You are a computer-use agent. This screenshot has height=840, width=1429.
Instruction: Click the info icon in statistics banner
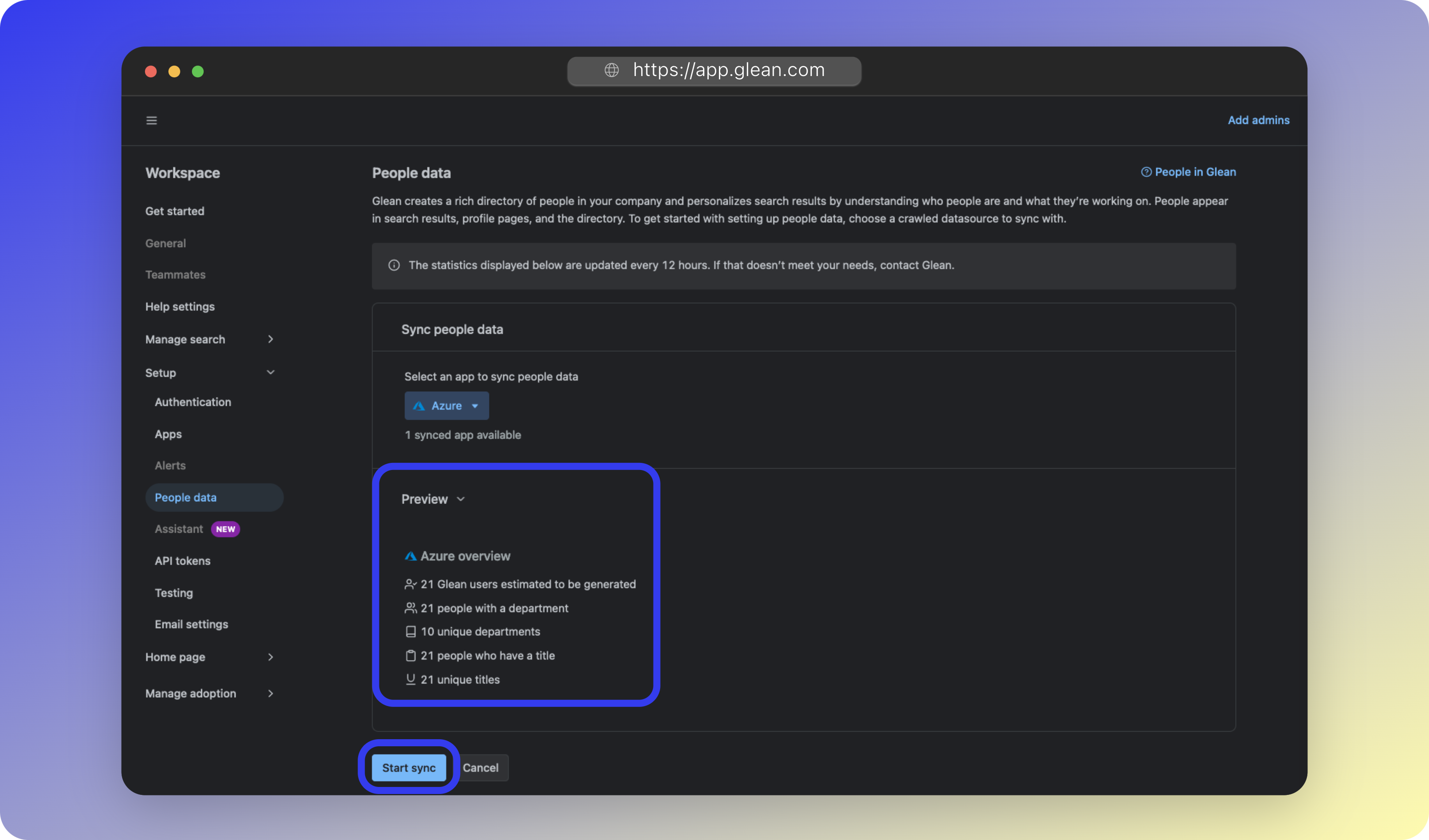394,265
